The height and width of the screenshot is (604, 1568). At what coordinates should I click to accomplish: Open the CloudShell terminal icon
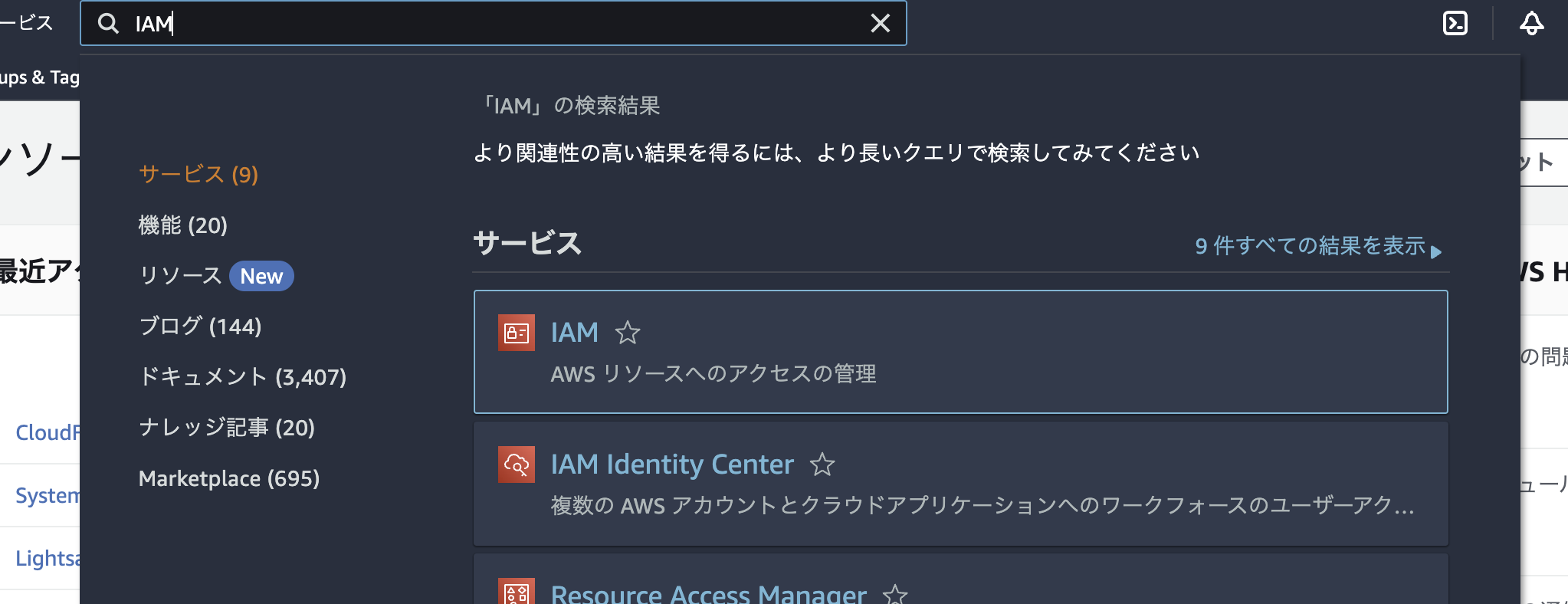pos(1455,23)
